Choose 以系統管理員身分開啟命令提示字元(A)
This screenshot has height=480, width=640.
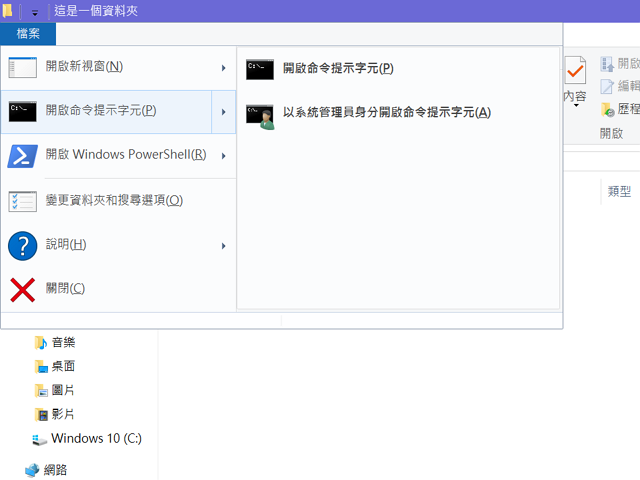click(x=398, y=113)
